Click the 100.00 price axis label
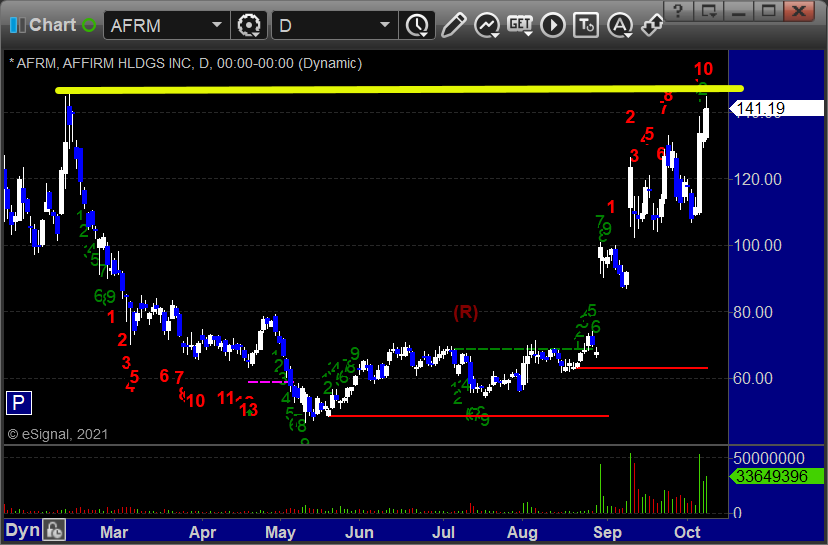 pyautogui.click(x=758, y=245)
